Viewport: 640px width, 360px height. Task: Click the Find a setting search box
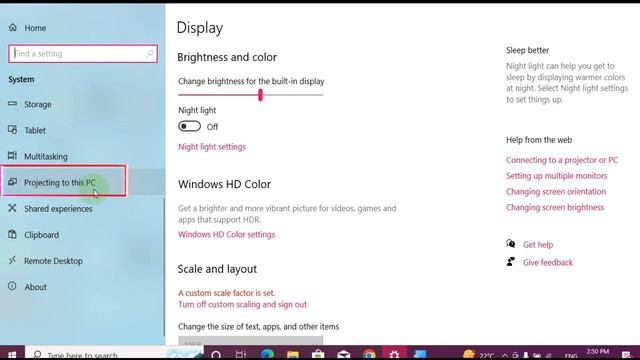83,53
